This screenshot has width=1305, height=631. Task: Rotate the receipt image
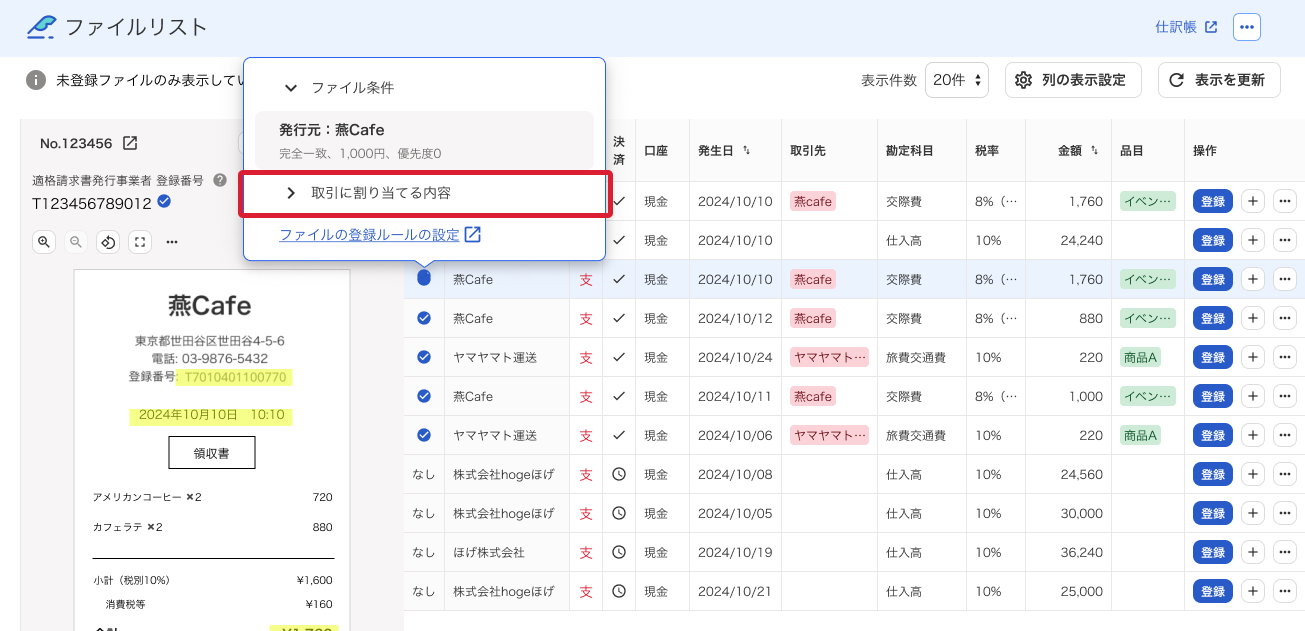(x=108, y=241)
